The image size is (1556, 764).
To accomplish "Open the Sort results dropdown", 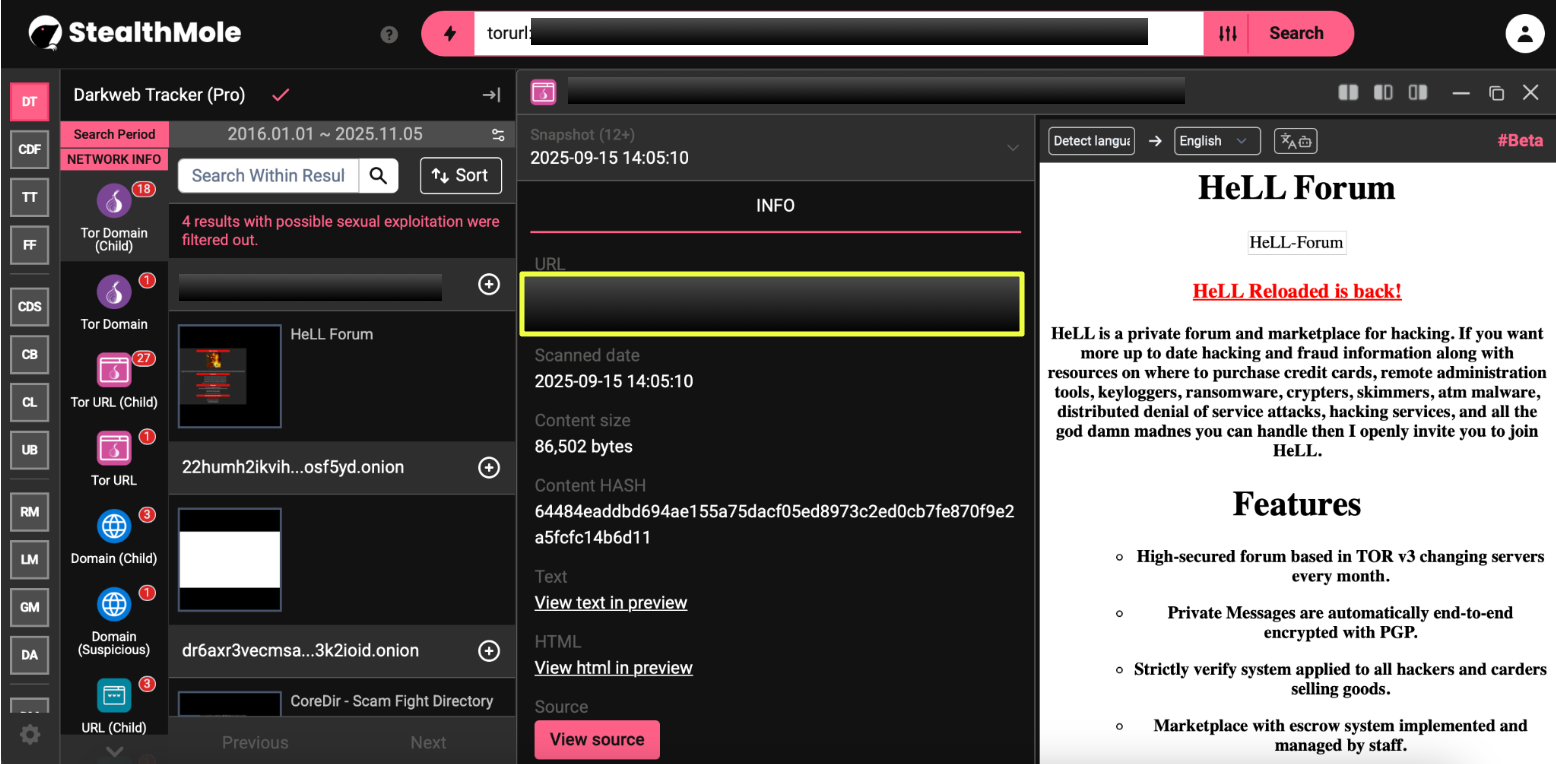I will (460, 176).
